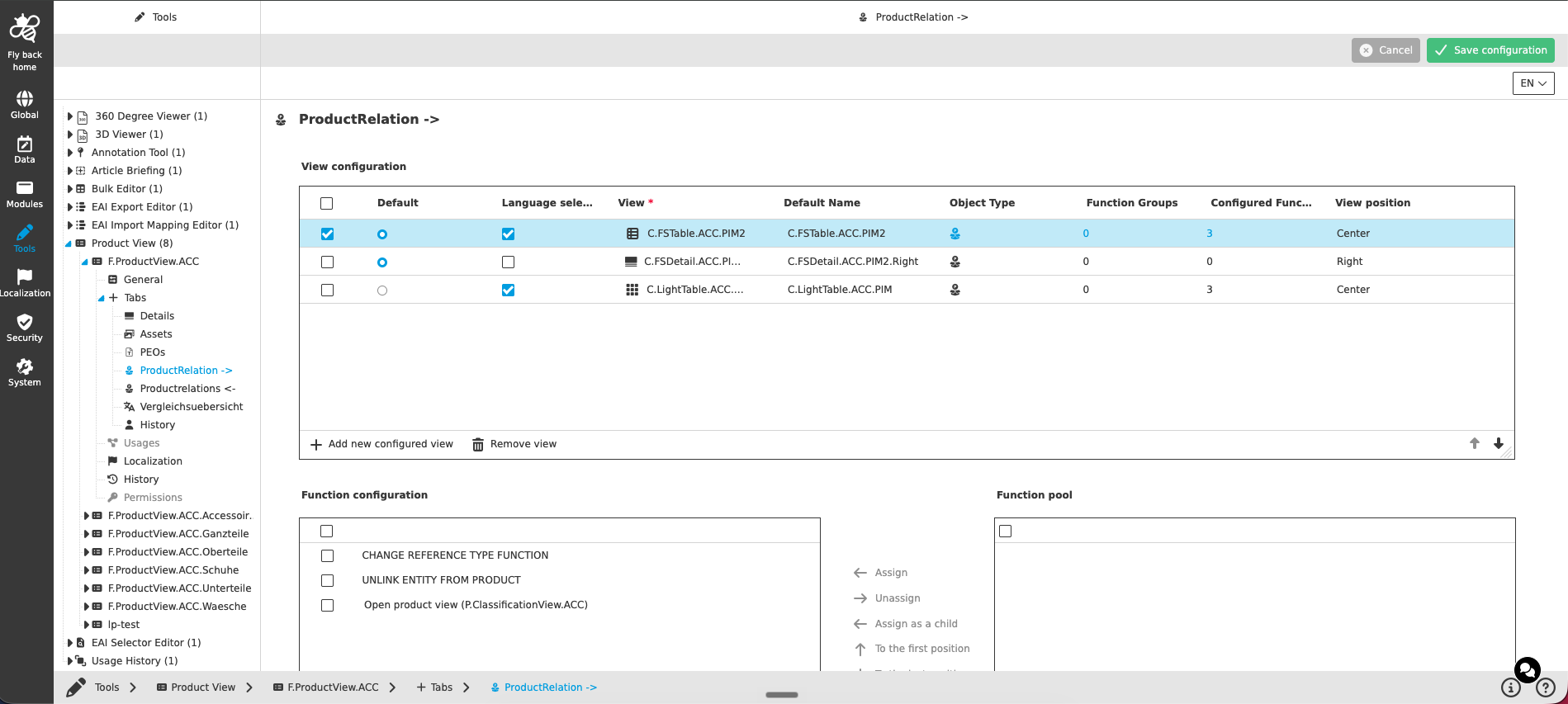Expand the EAI Selector Editor node

point(70,643)
